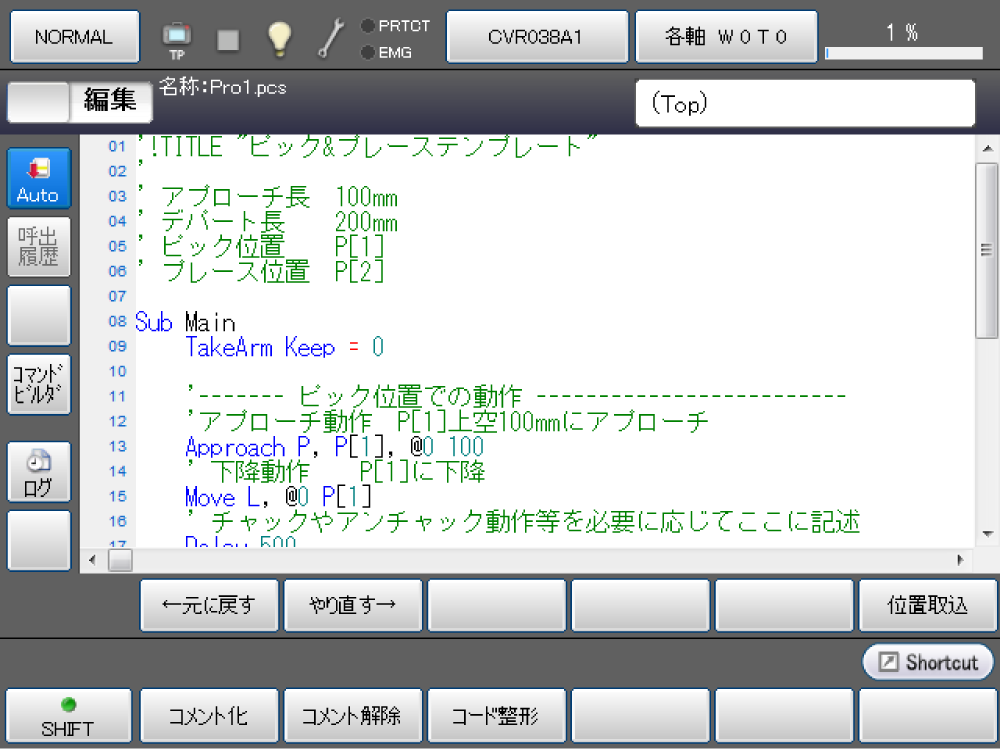Click the teach pendant TP icon
This screenshot has width=1000, height=749.
176,38
